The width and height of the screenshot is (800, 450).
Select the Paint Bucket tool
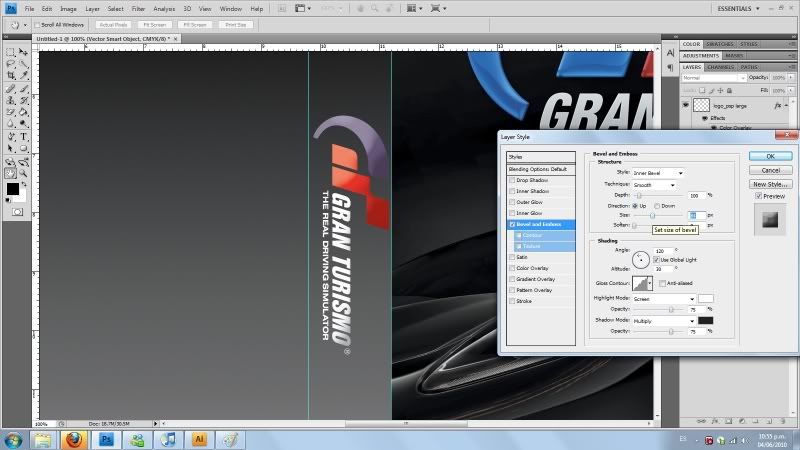(x=23, y=112)
